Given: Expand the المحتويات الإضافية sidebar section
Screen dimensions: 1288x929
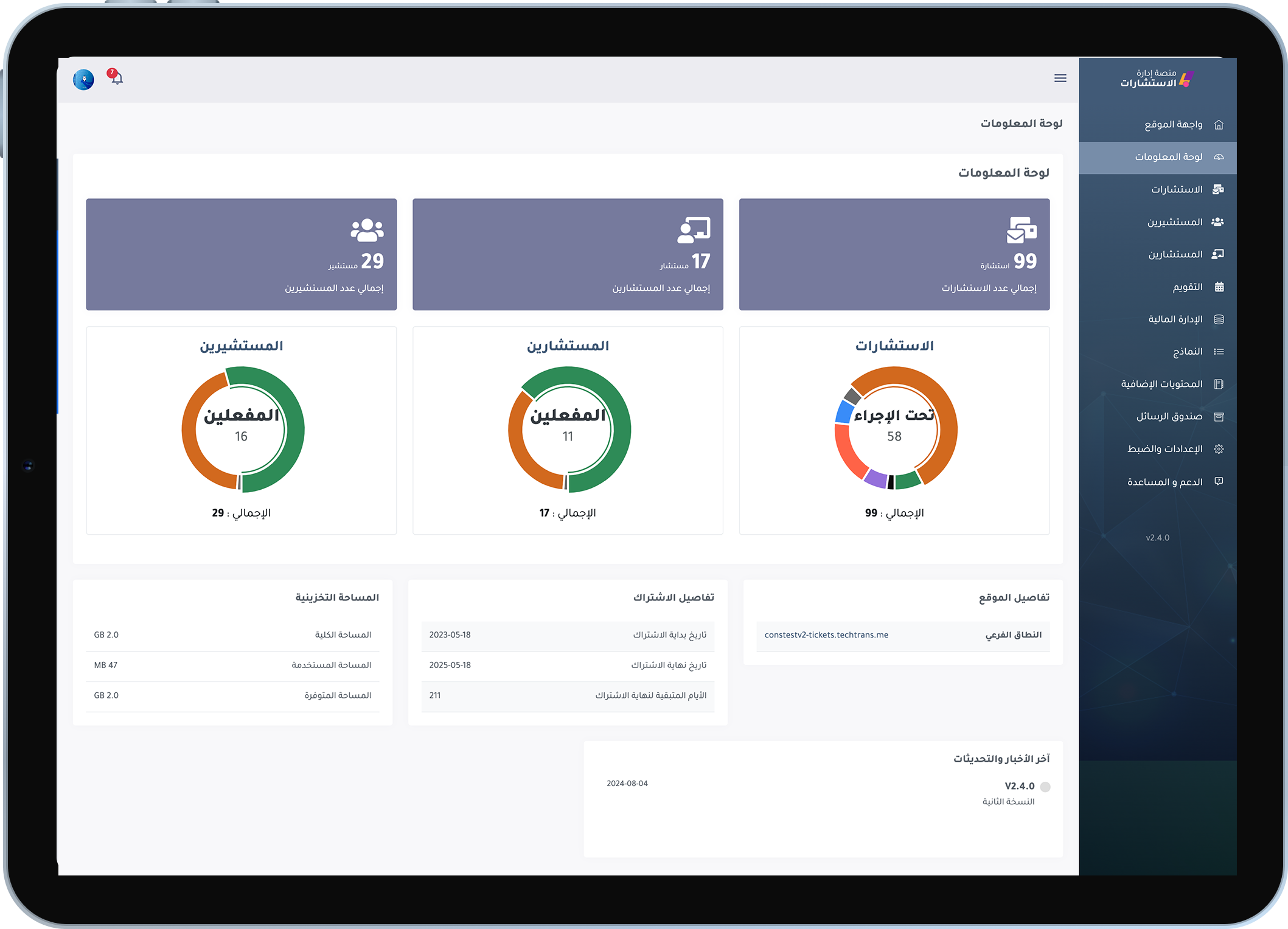Looking at the screenshot, I should point(1158,384).
